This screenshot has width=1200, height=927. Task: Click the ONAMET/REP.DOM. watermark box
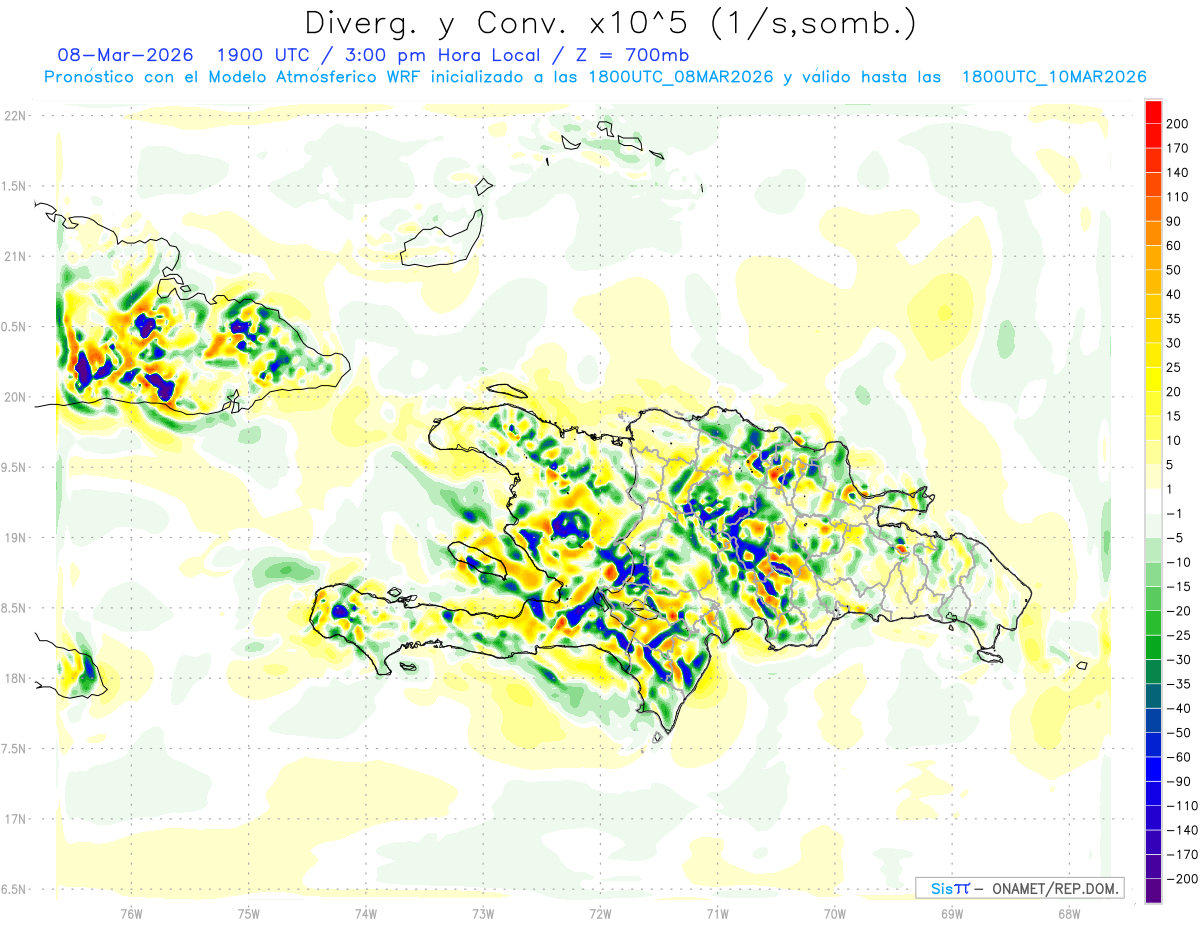[1019, 888]
